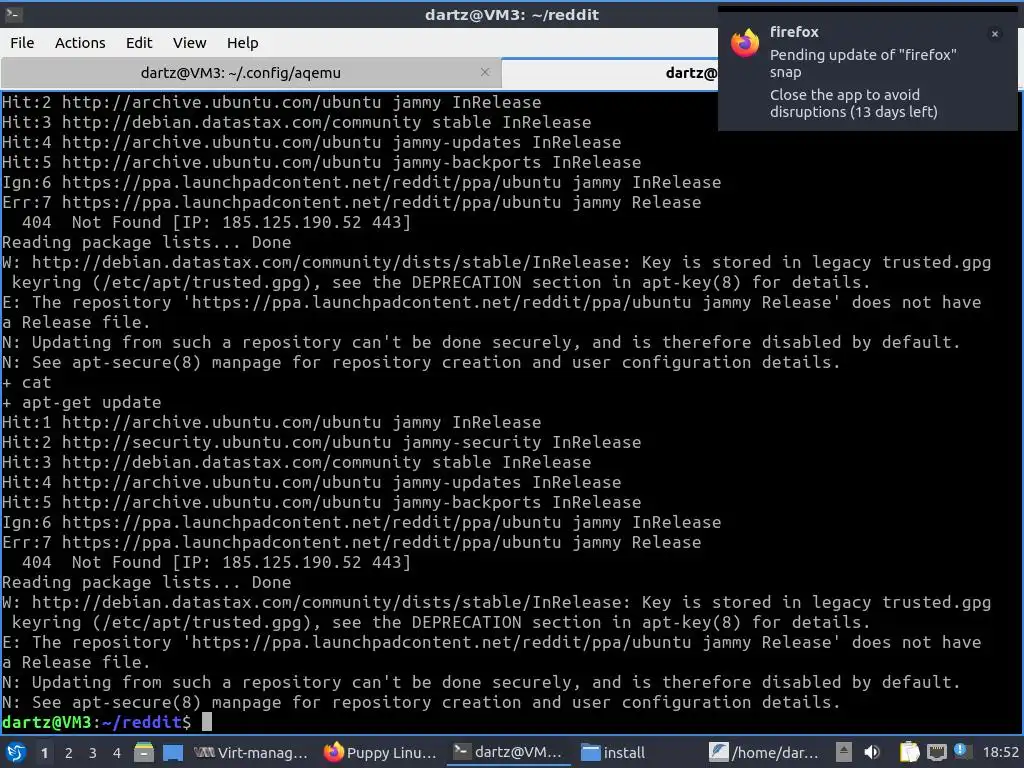Open the clipboard manager tray icon
This screenshot has width=1024, height=768.
[x=909, y=752]
